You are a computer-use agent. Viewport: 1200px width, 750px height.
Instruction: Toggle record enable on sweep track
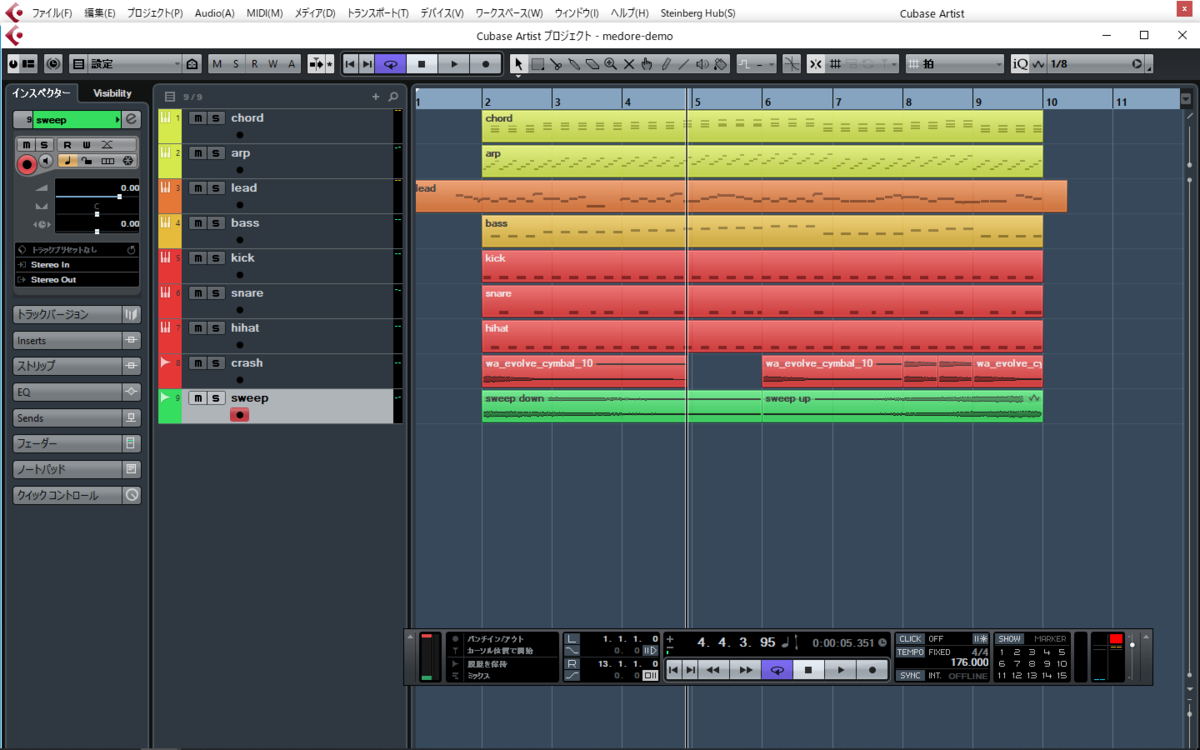point(240,415)
